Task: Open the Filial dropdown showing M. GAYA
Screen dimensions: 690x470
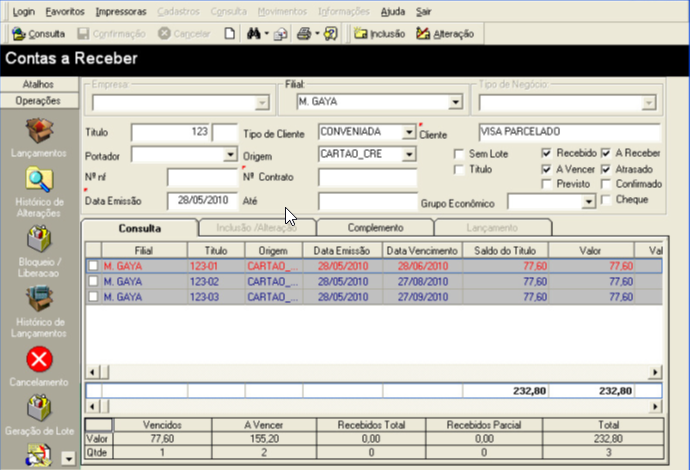Action: click(x=455, y=102)
